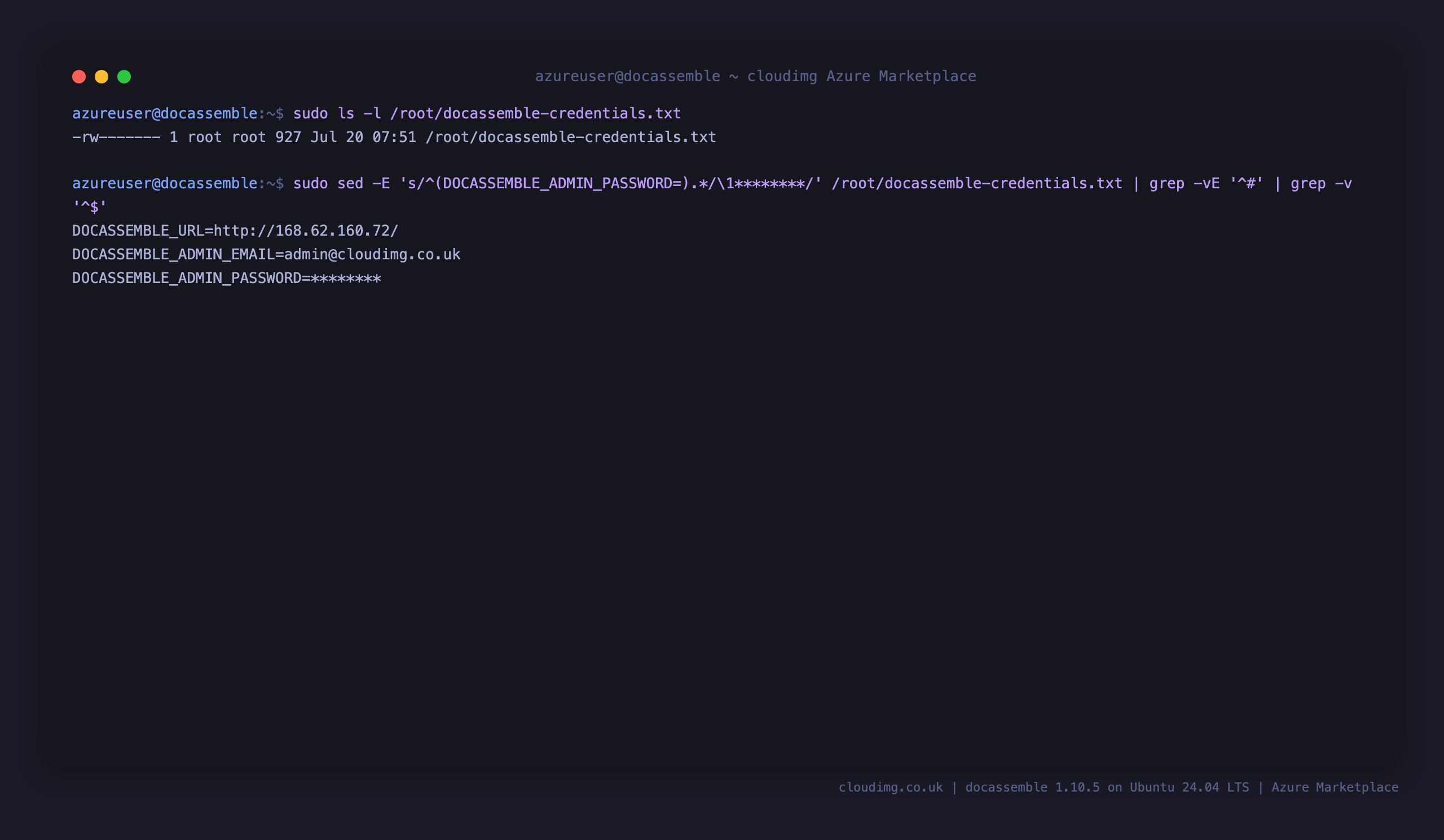The image size is (1444, 840).
Task: Click the '-rw-------' file permissions output
Action: pos(116,138)
